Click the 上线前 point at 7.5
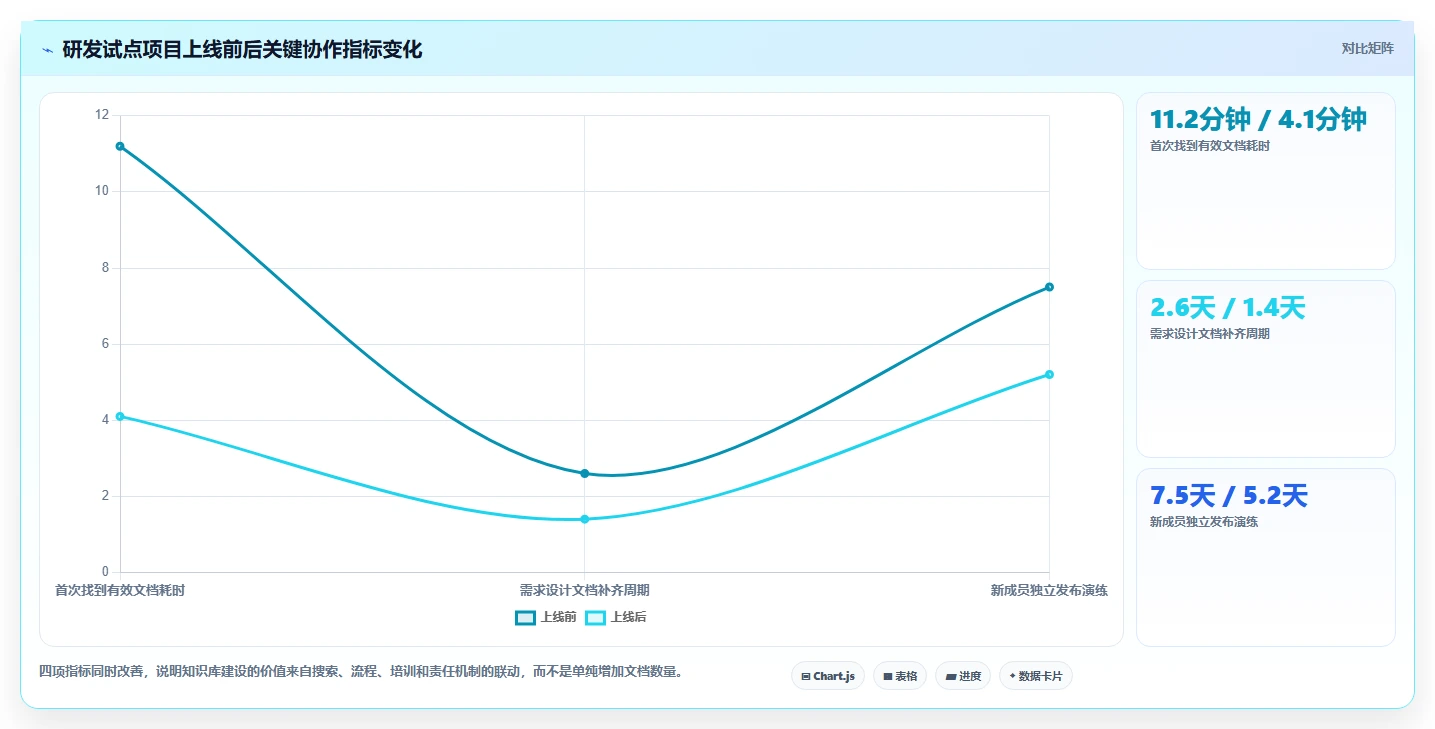The height and width of the screenshot is (729, 1435). coord(1049,287)
